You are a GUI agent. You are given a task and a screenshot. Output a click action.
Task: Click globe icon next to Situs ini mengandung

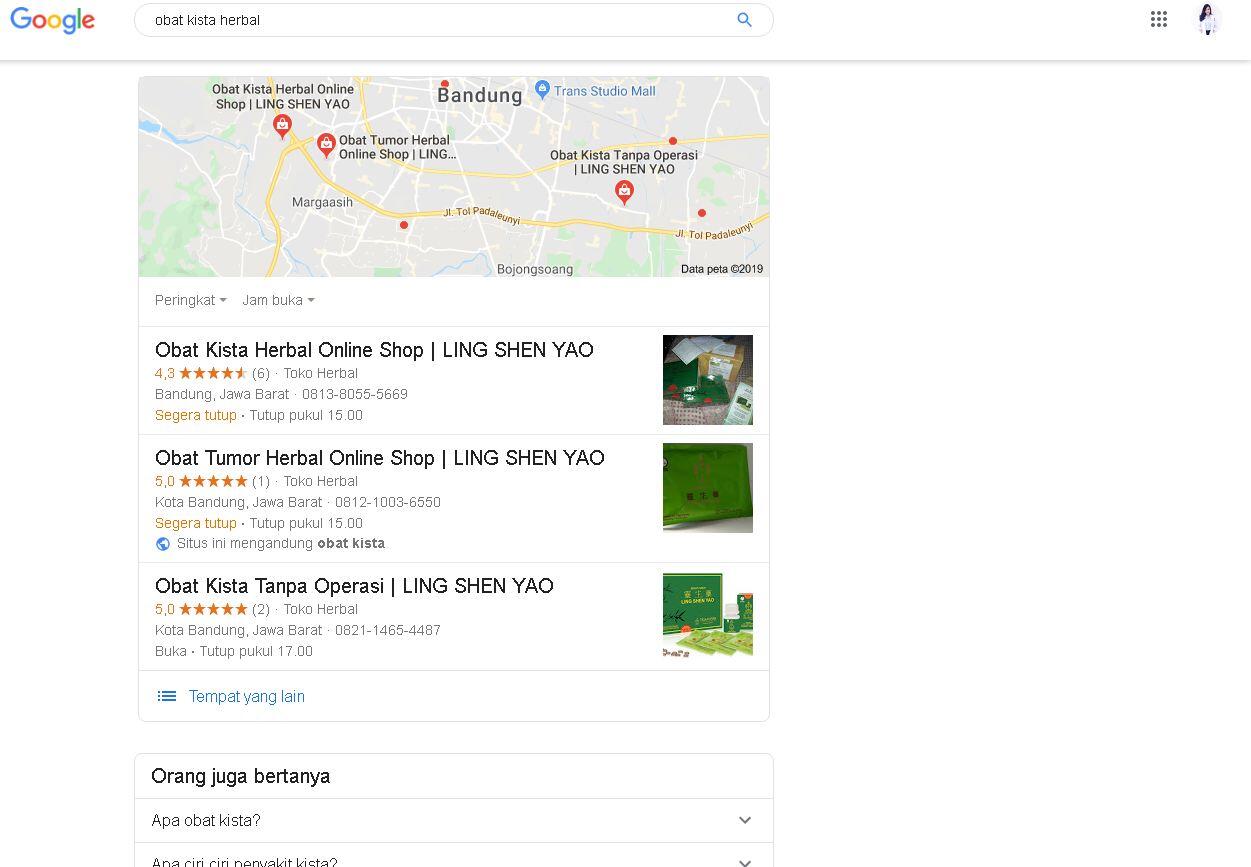click(x=163, y=544)
